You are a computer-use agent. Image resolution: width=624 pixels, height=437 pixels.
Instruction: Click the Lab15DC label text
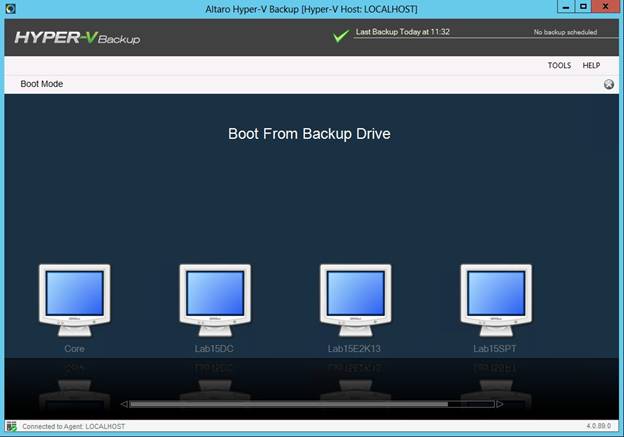214,349
